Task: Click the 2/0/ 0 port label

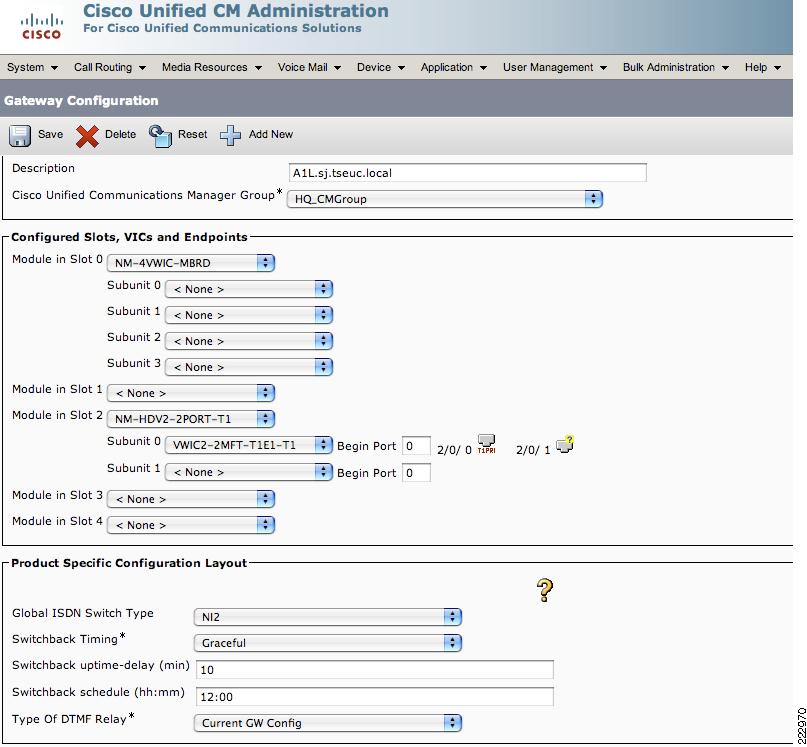Action: click(x=454, y=450)
